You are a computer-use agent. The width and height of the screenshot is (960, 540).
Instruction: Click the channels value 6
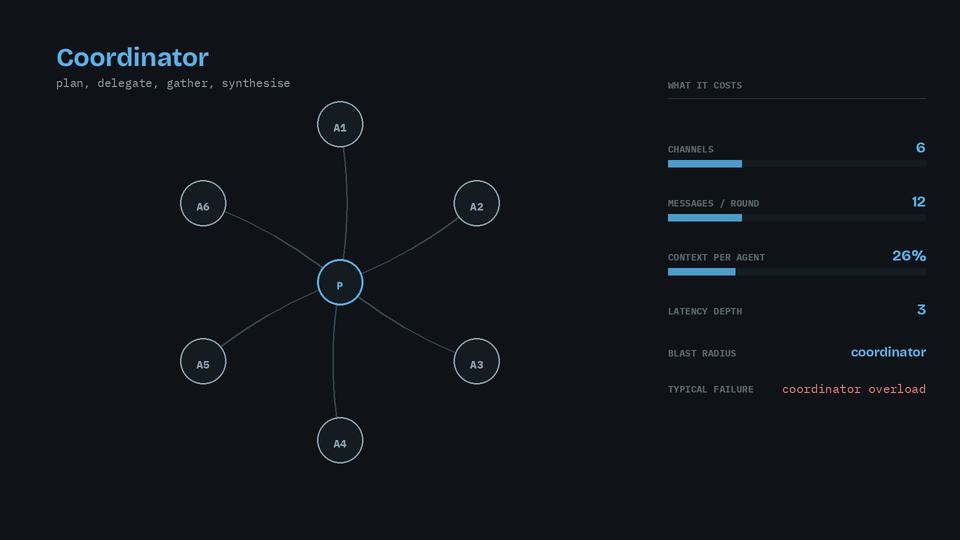pos(920,148)
